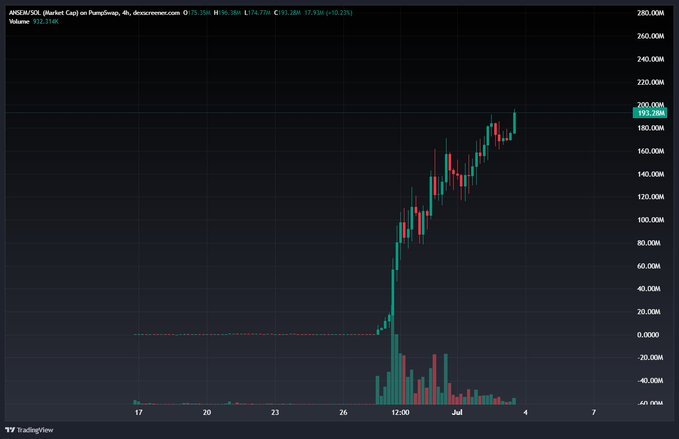Click the 26 date label on time axis

343,412
